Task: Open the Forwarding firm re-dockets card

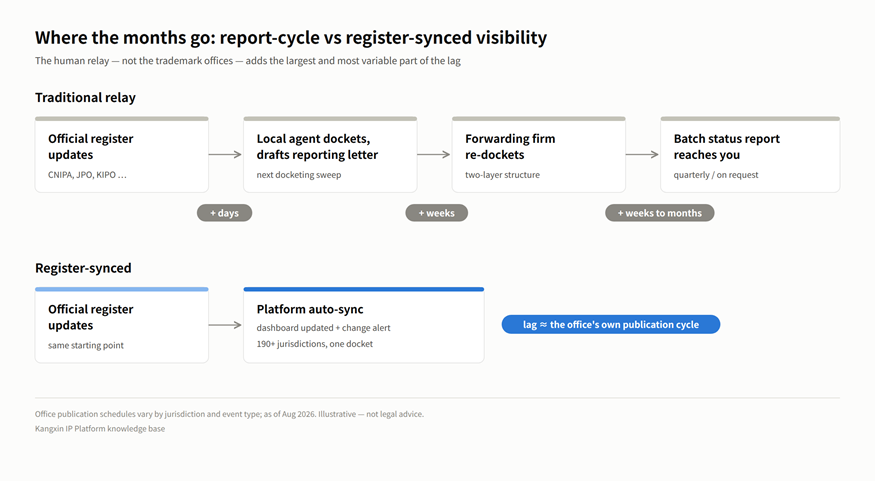Action: [539, 155]
